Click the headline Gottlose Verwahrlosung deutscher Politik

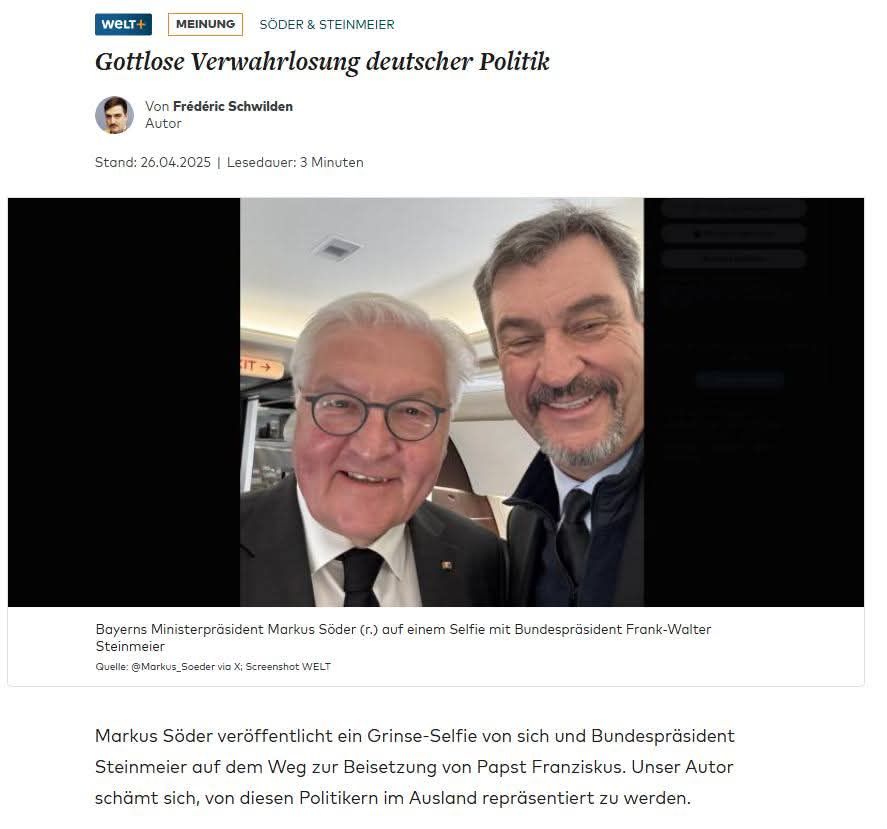click(322, 62)
